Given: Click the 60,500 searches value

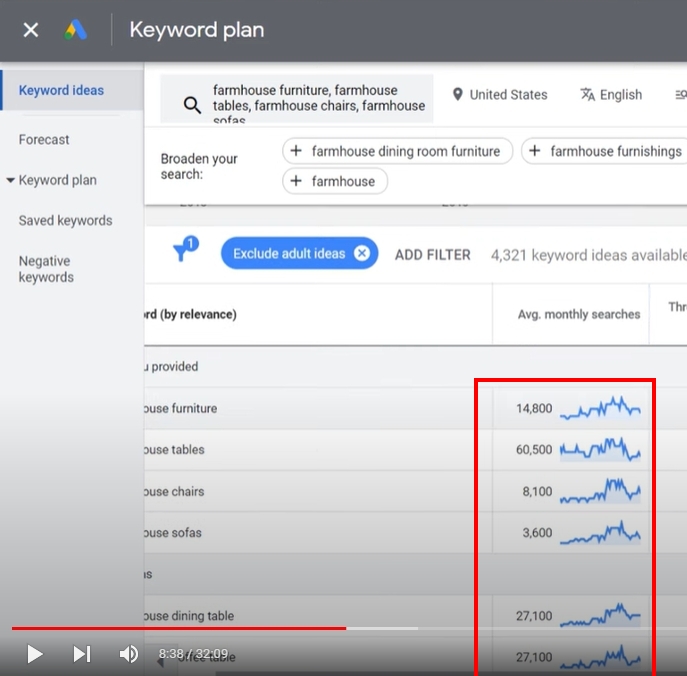Looking at the screenshot, I should [534, 450].
